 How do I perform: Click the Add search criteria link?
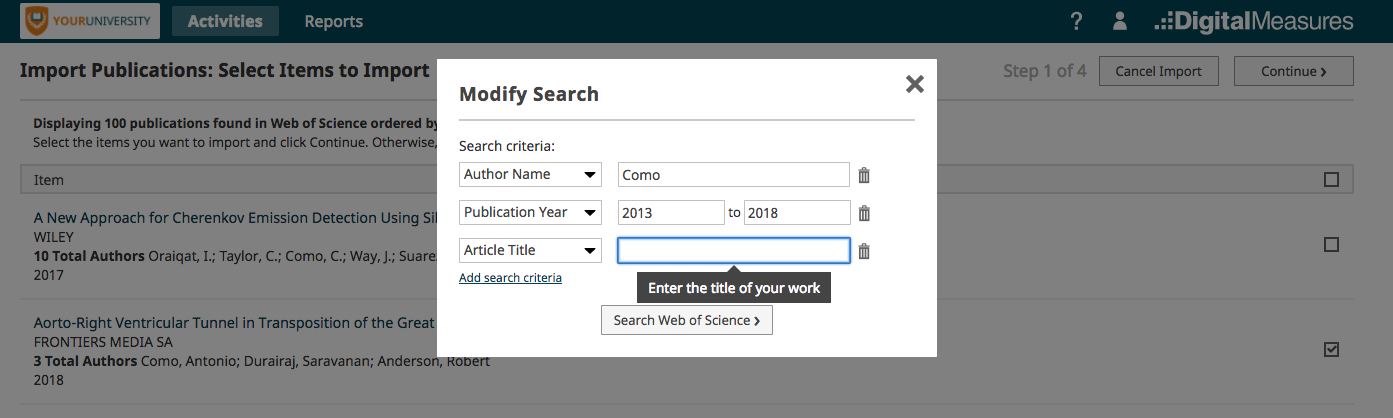pos(510,278)
